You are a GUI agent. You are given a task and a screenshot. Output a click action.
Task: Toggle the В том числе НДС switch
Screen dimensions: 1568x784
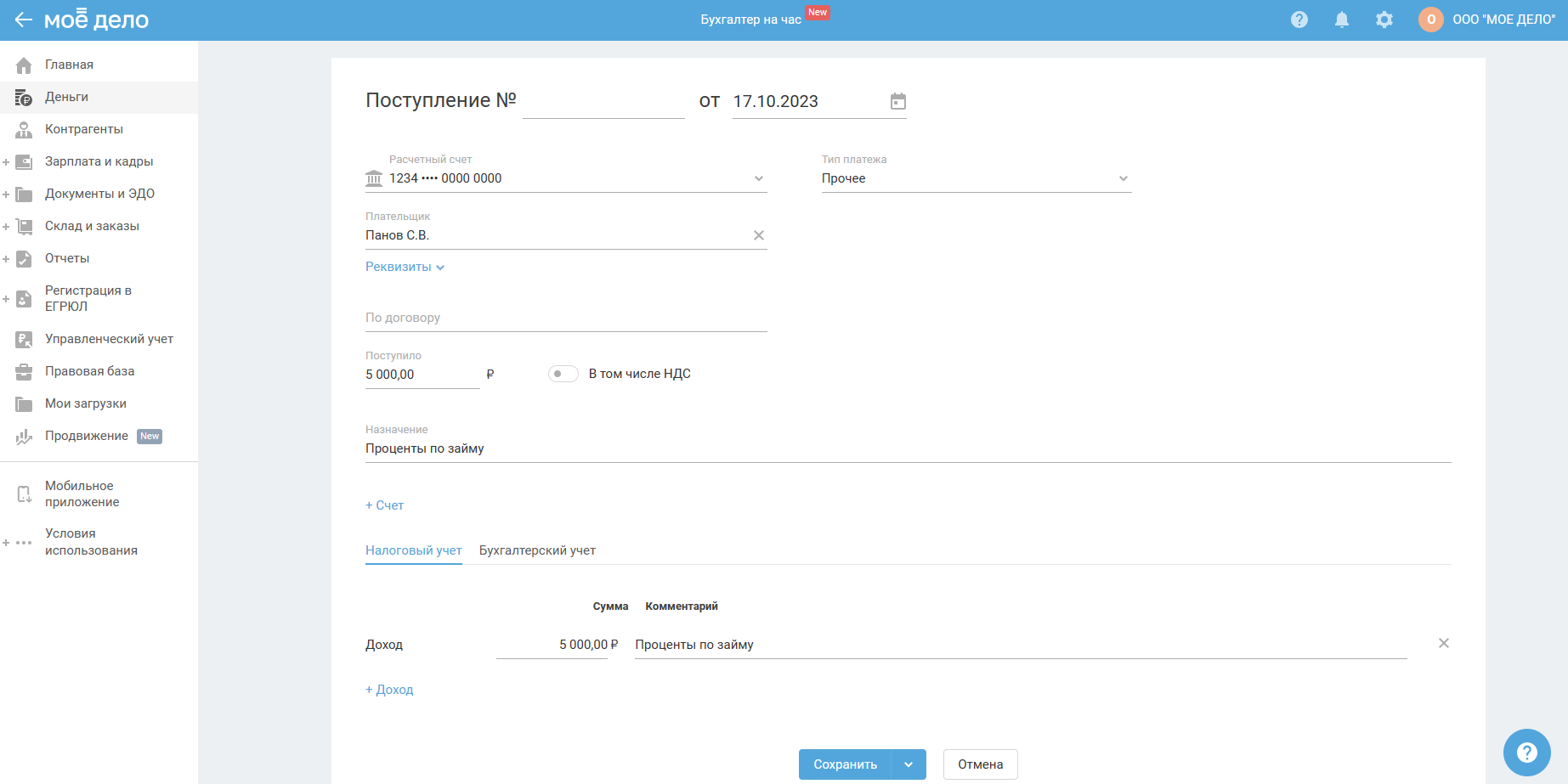coord(563,374)
